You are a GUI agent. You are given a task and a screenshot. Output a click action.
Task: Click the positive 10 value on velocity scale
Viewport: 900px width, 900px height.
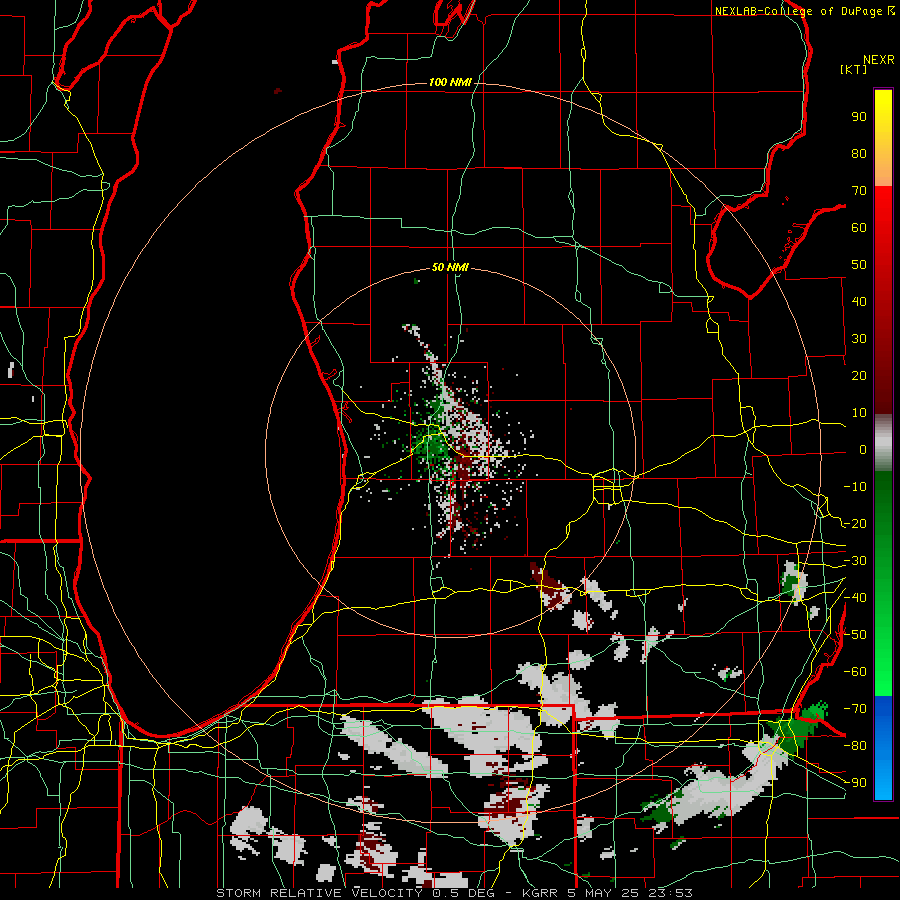[859, 413]
